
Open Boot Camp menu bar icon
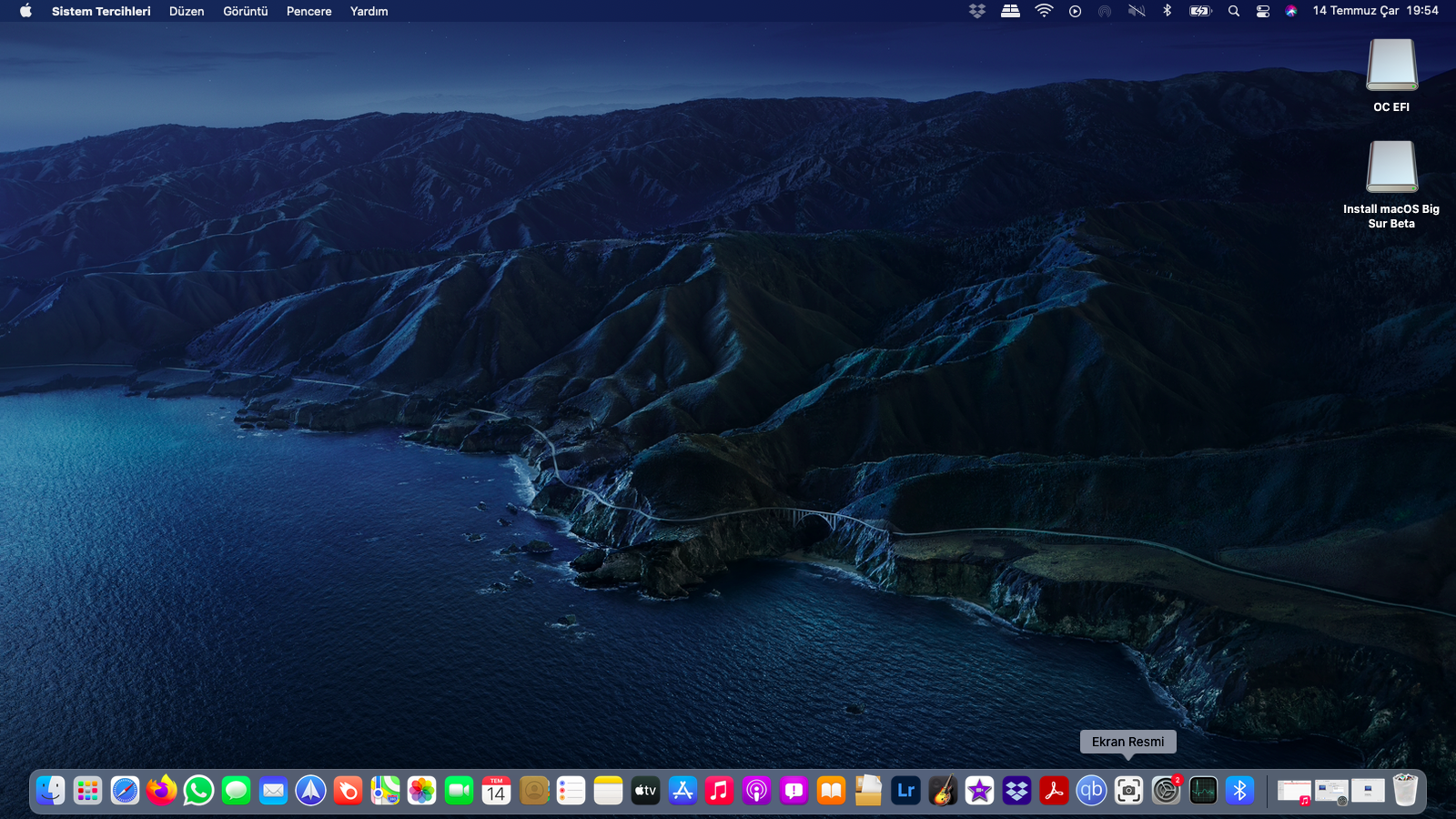[x=1010, y=11]
